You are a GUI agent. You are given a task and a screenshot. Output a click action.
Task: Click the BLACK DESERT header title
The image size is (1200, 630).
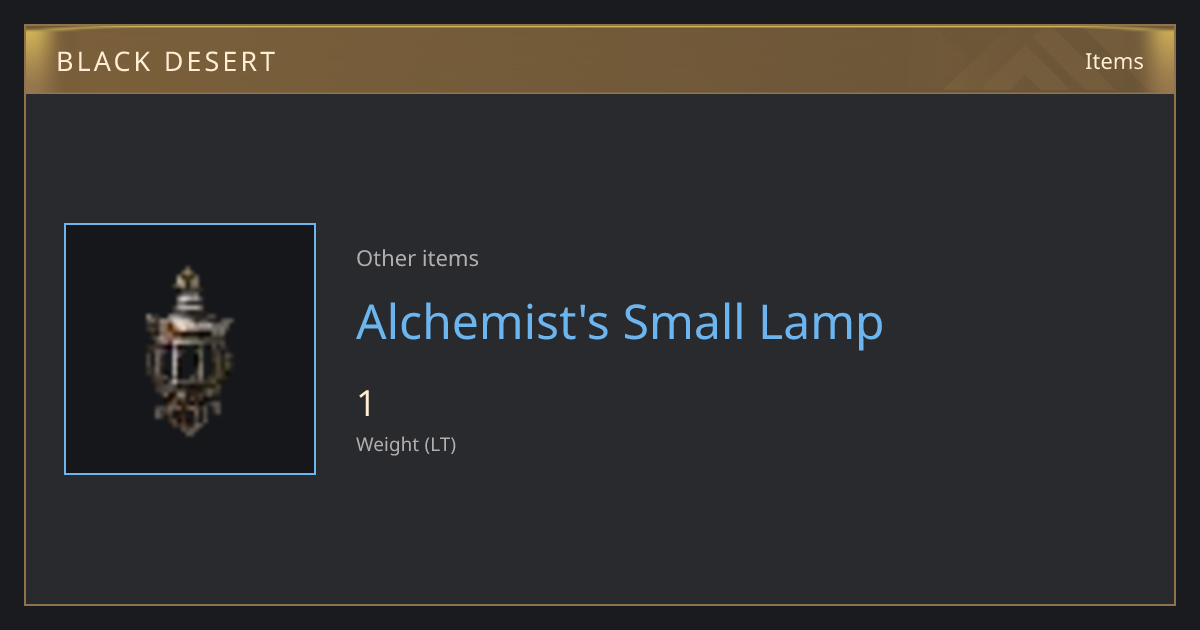pyautogui.click(x=166, y=61)
